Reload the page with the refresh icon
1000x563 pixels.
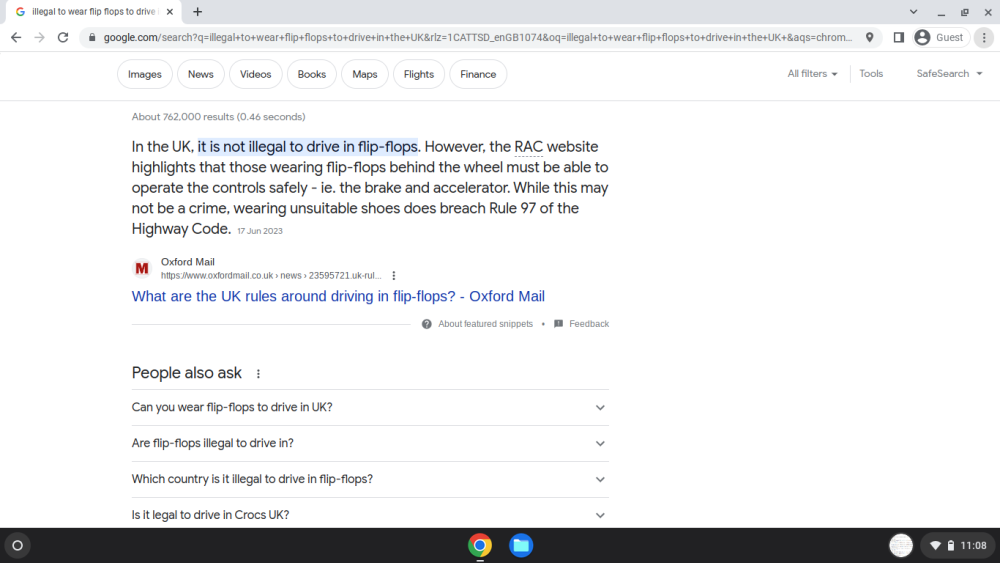point(62,38)
